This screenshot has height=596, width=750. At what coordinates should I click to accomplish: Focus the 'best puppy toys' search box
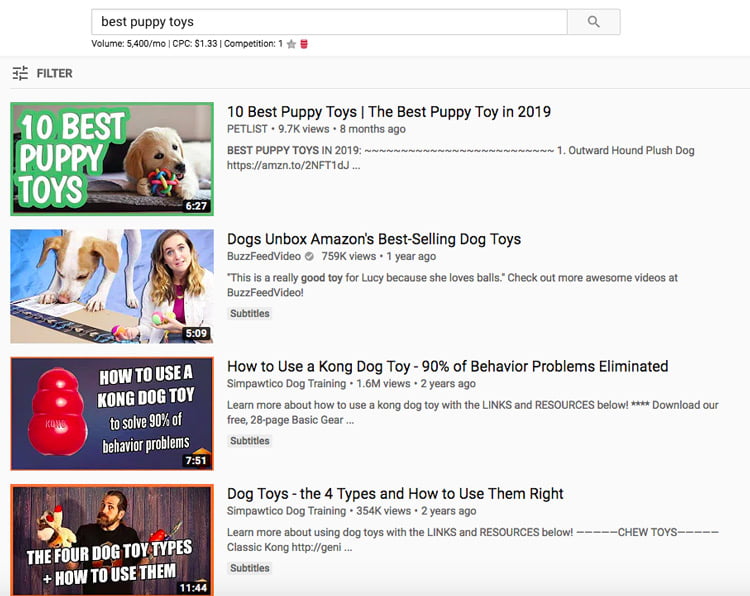pos(329,22)
